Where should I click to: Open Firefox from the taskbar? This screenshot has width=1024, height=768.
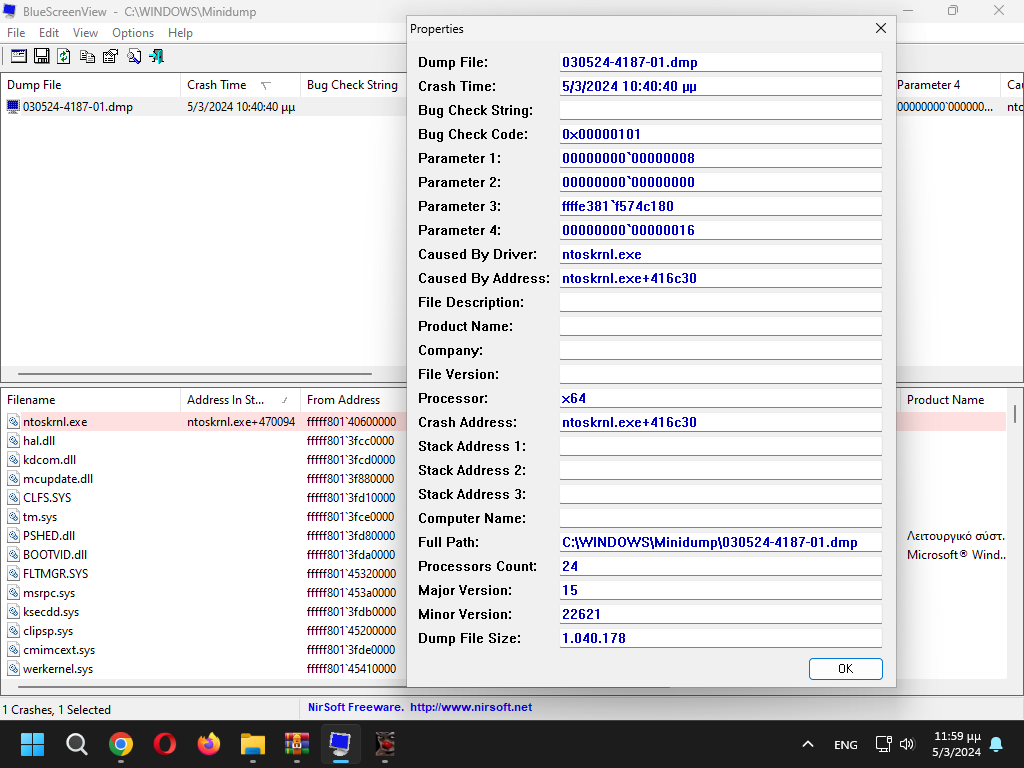click(208, 744)
